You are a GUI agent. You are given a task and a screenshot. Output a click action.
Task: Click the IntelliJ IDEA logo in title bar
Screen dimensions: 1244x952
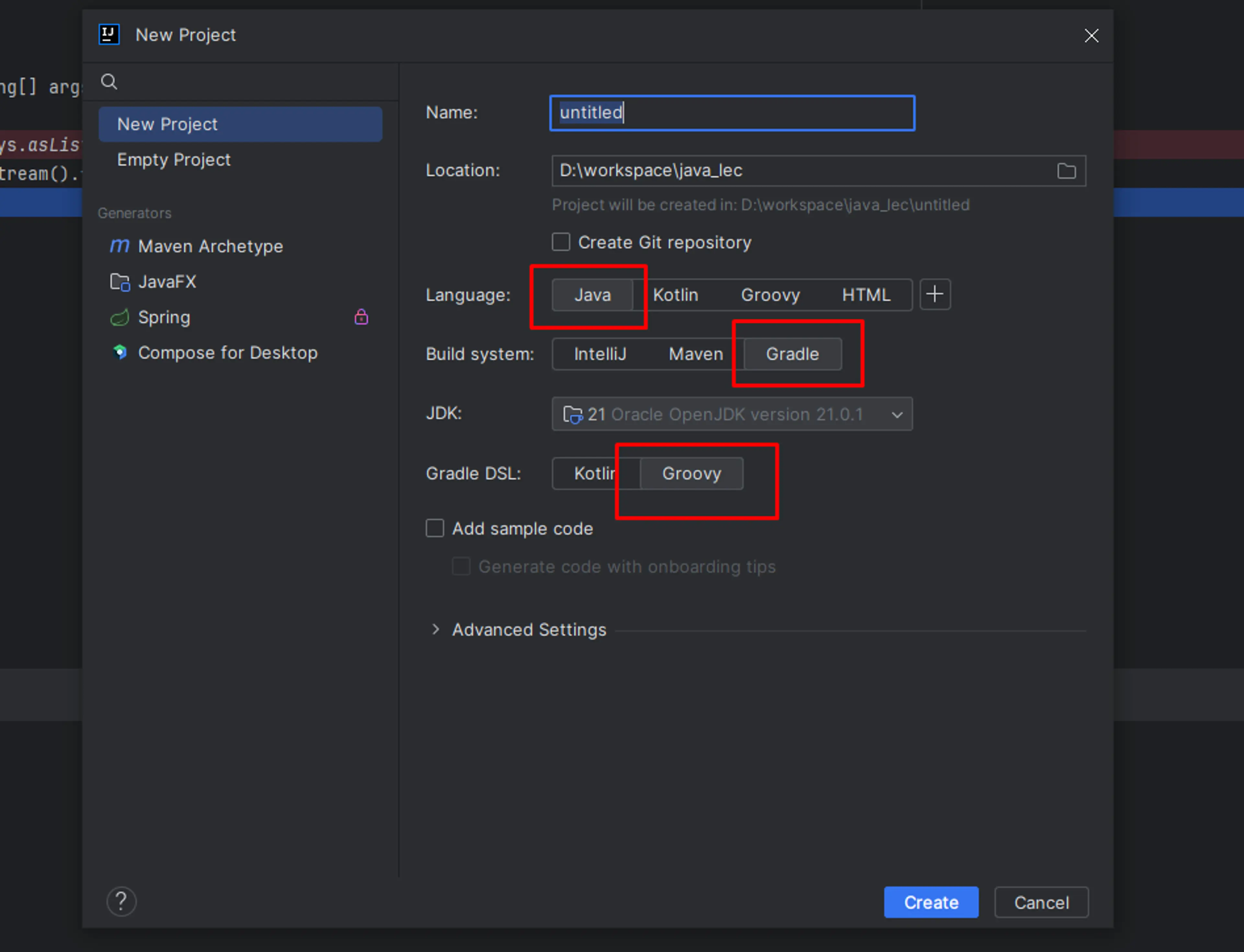click(109, 35)
